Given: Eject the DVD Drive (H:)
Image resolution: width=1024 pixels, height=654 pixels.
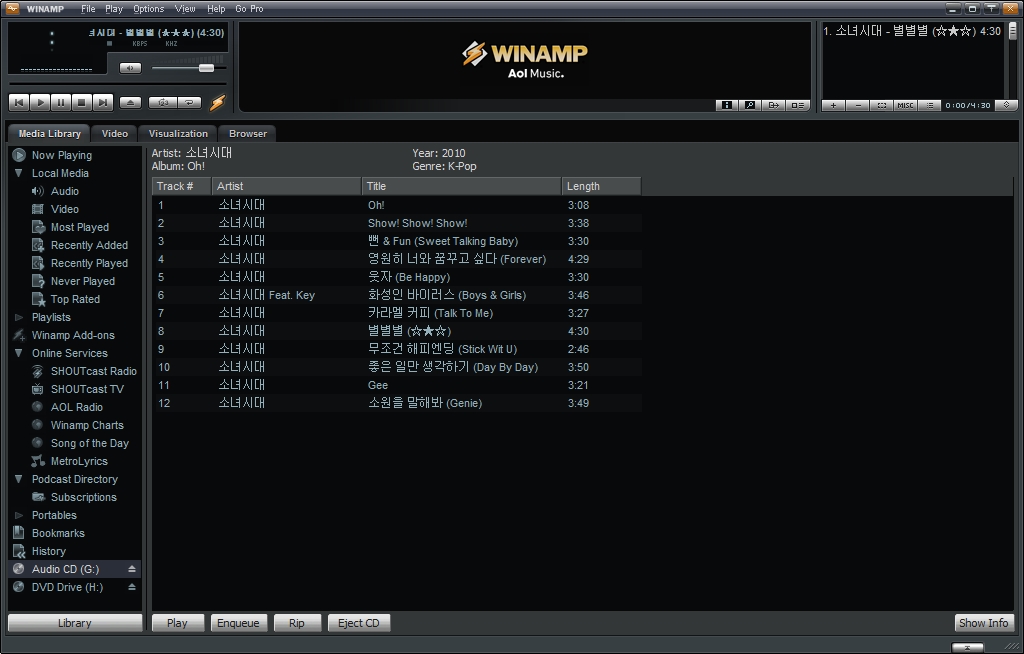Looking at the screenshot, I should pos(131,587).
